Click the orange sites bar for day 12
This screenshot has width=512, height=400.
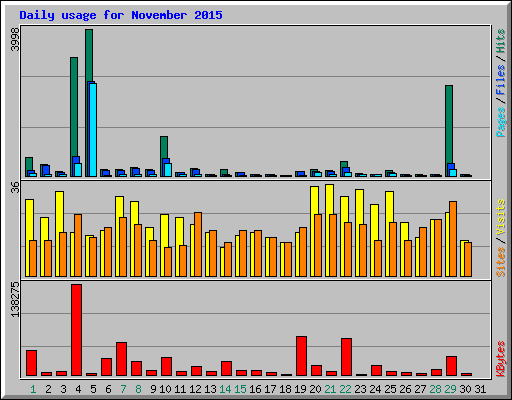198,244
